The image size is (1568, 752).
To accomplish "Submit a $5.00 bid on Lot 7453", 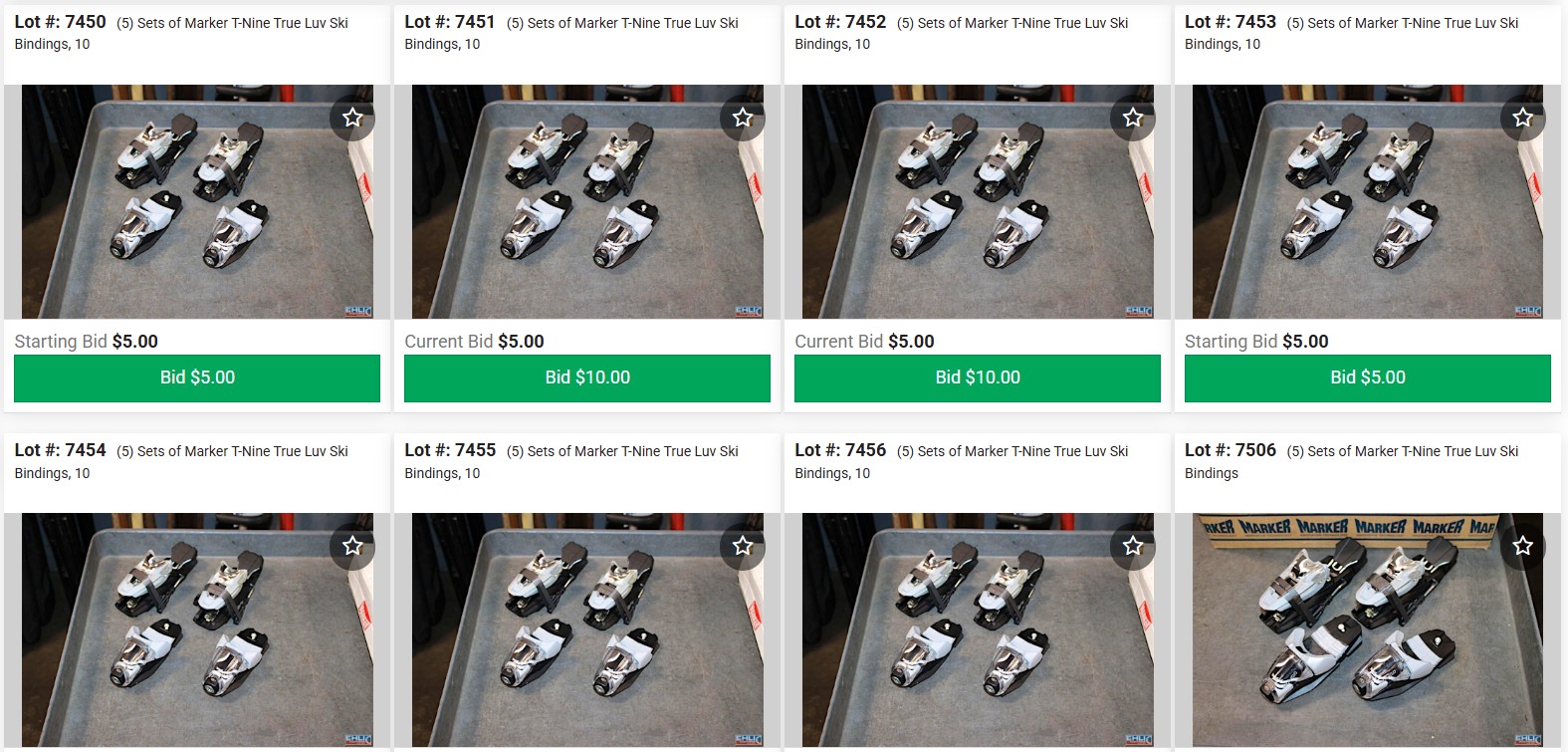I will tap(1368, 377).
